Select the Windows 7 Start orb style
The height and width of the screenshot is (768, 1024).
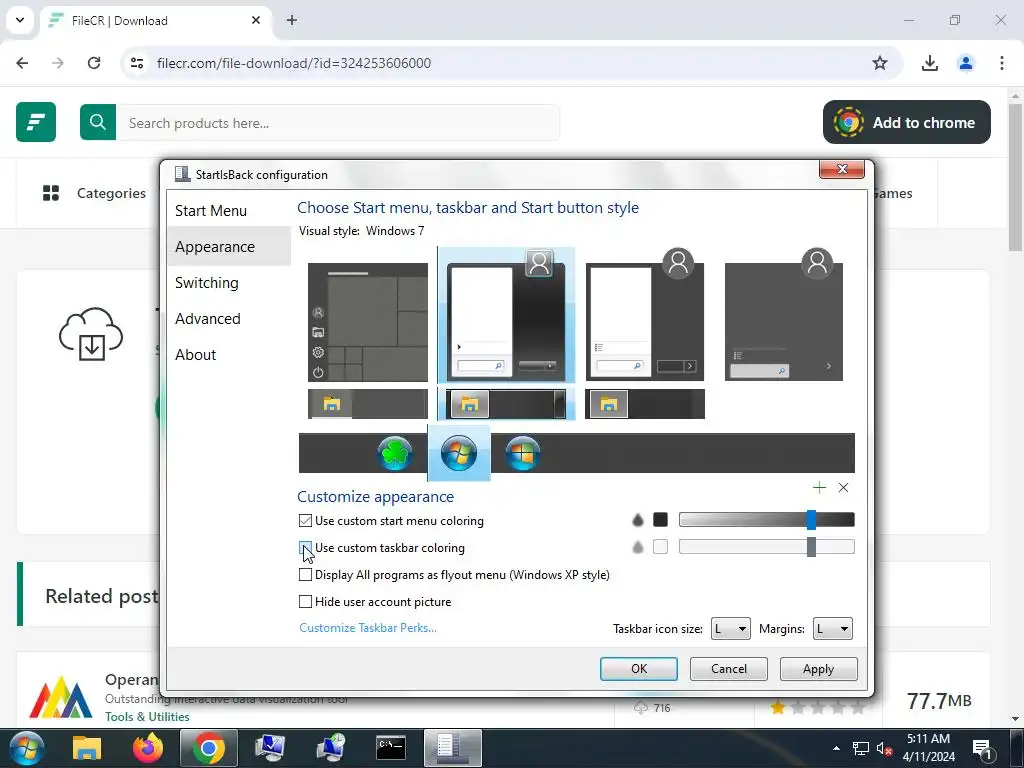point(458,453)
